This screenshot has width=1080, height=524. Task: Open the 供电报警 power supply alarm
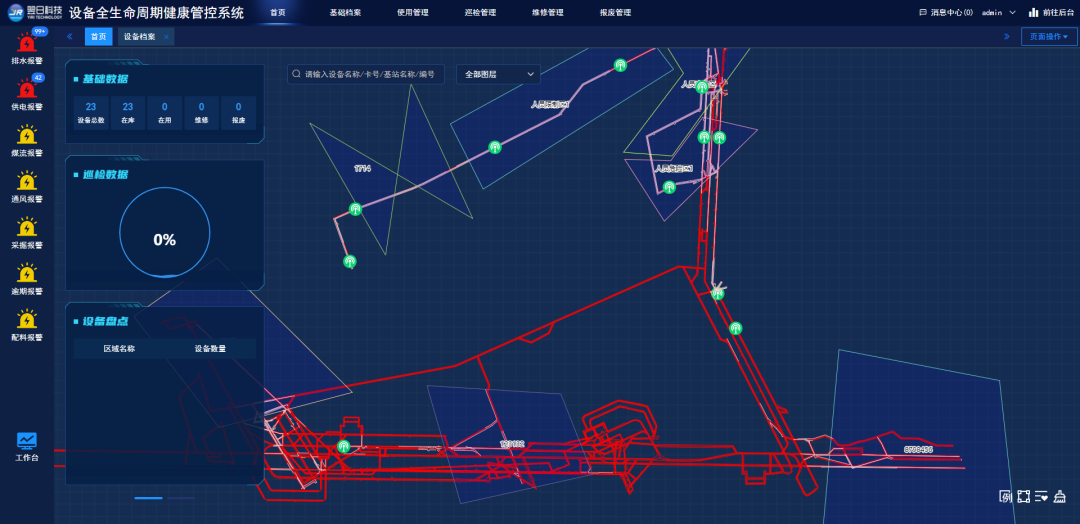27,90
